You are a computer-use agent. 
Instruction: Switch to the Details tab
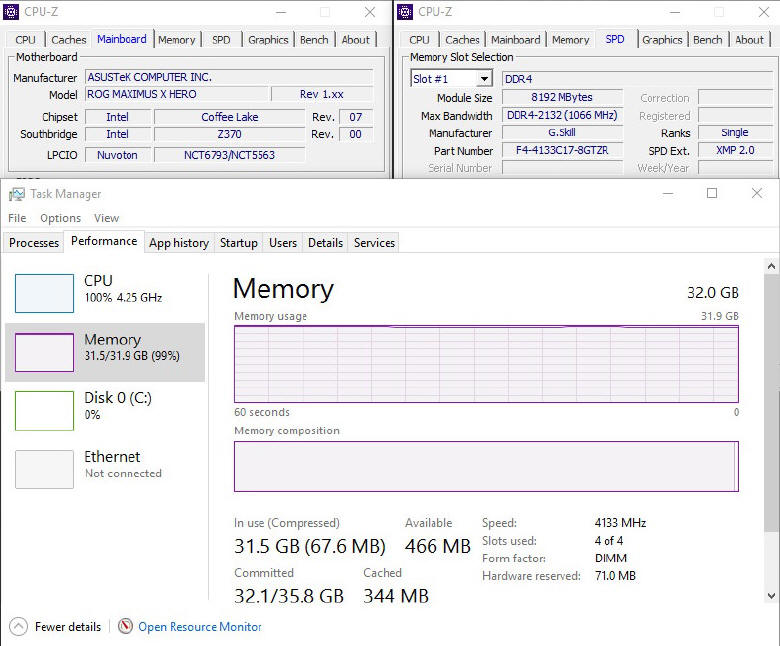(325, 243)
